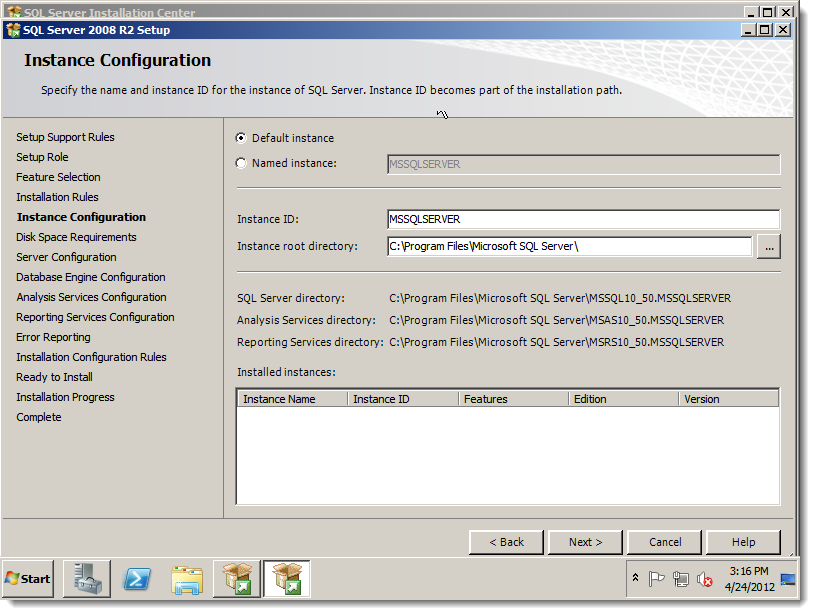Click the Instance ID input field

[x=583, y=219]
